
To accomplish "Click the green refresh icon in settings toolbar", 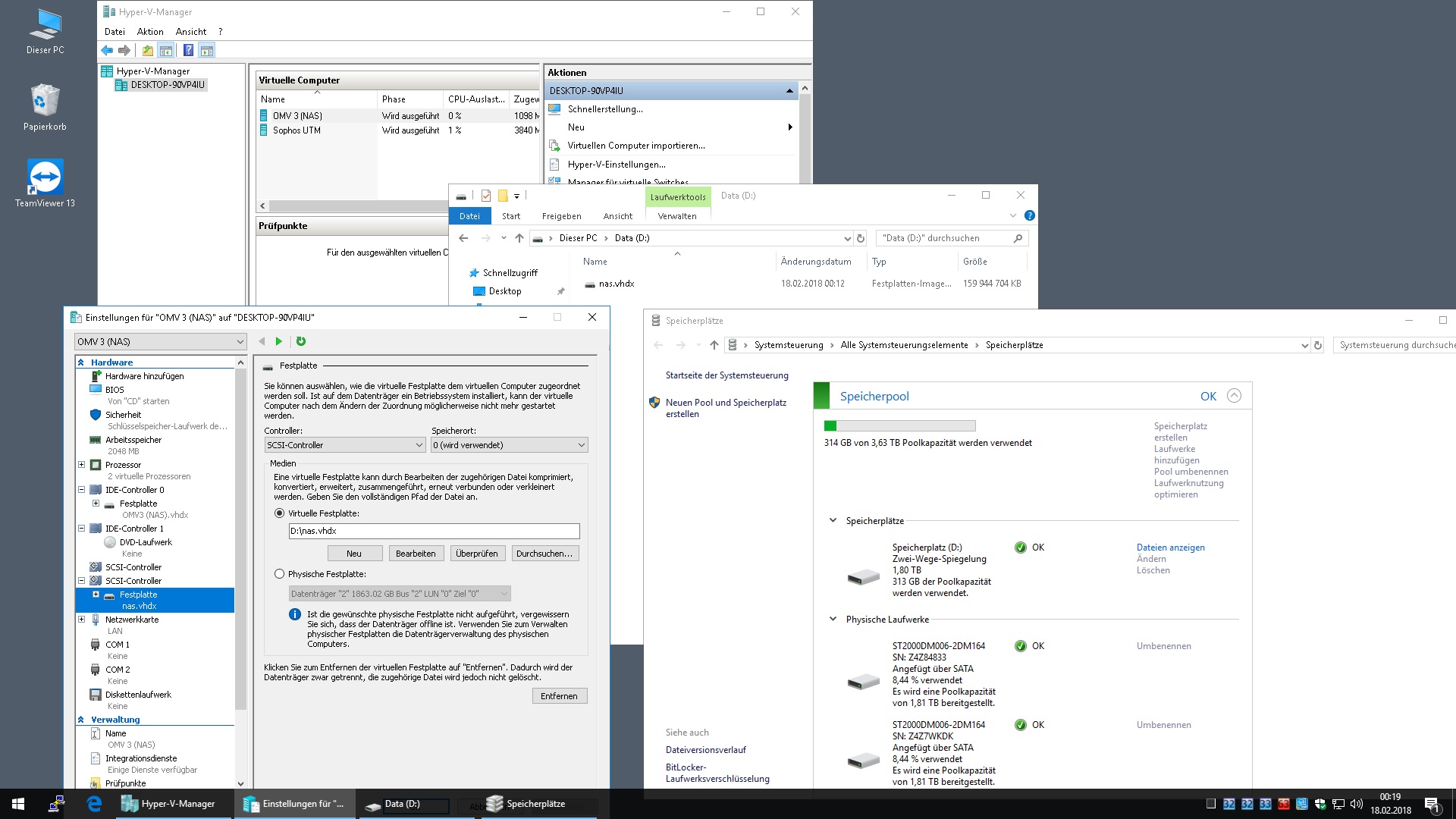I will point(301,341).
